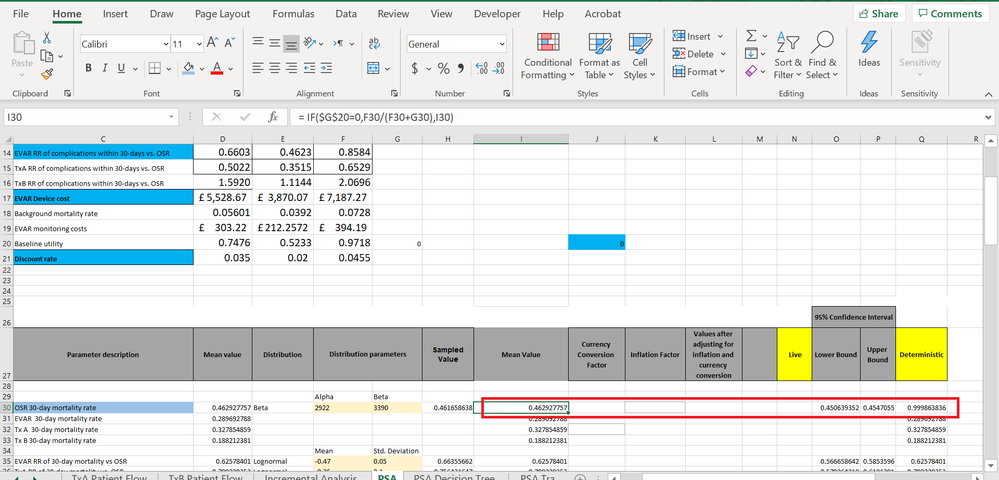Click Merge & Center icon
Viewport: 999px width, 480px height.
point(373,68)
